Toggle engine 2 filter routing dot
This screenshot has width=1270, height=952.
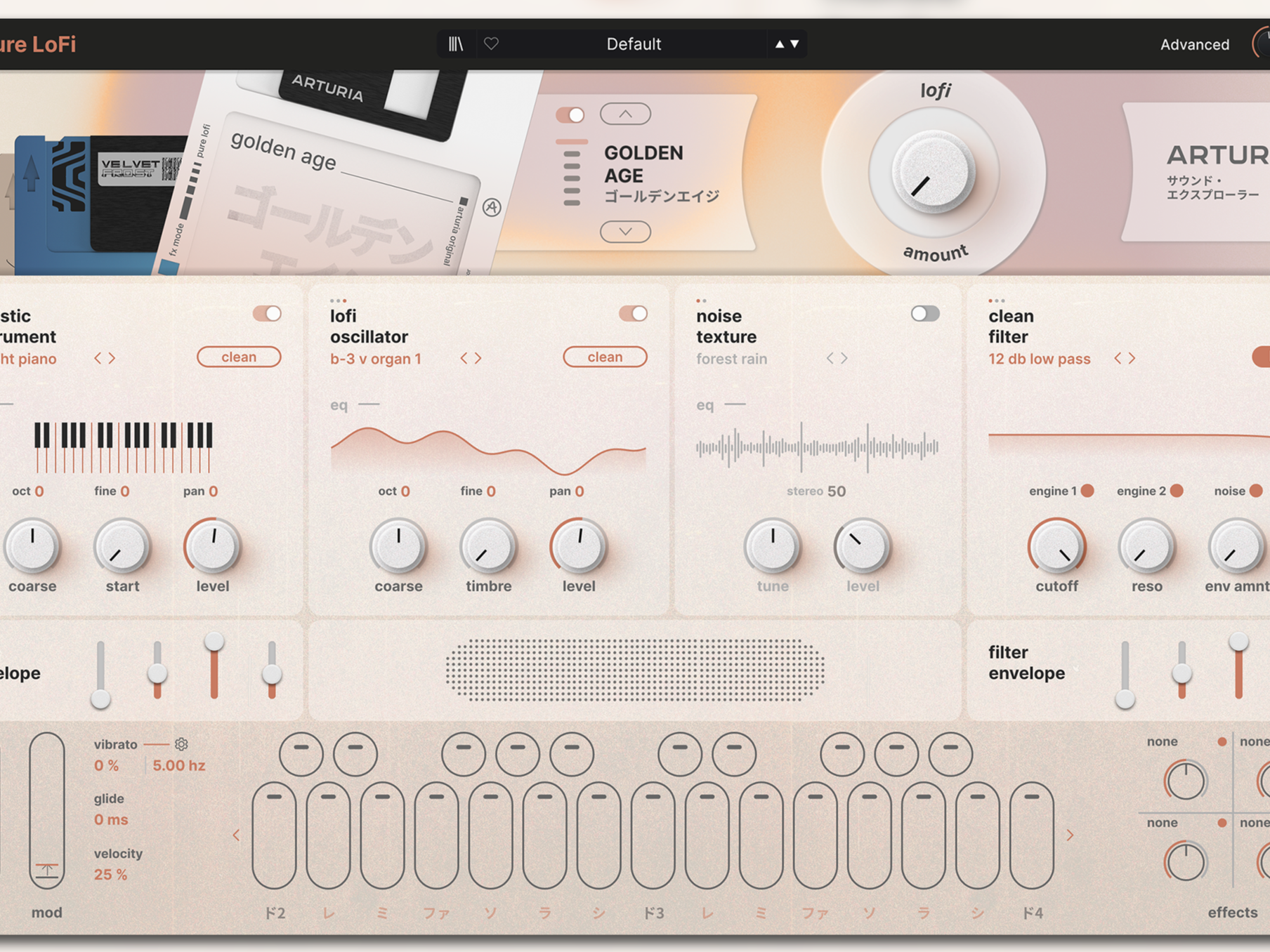click(1177, 491)
